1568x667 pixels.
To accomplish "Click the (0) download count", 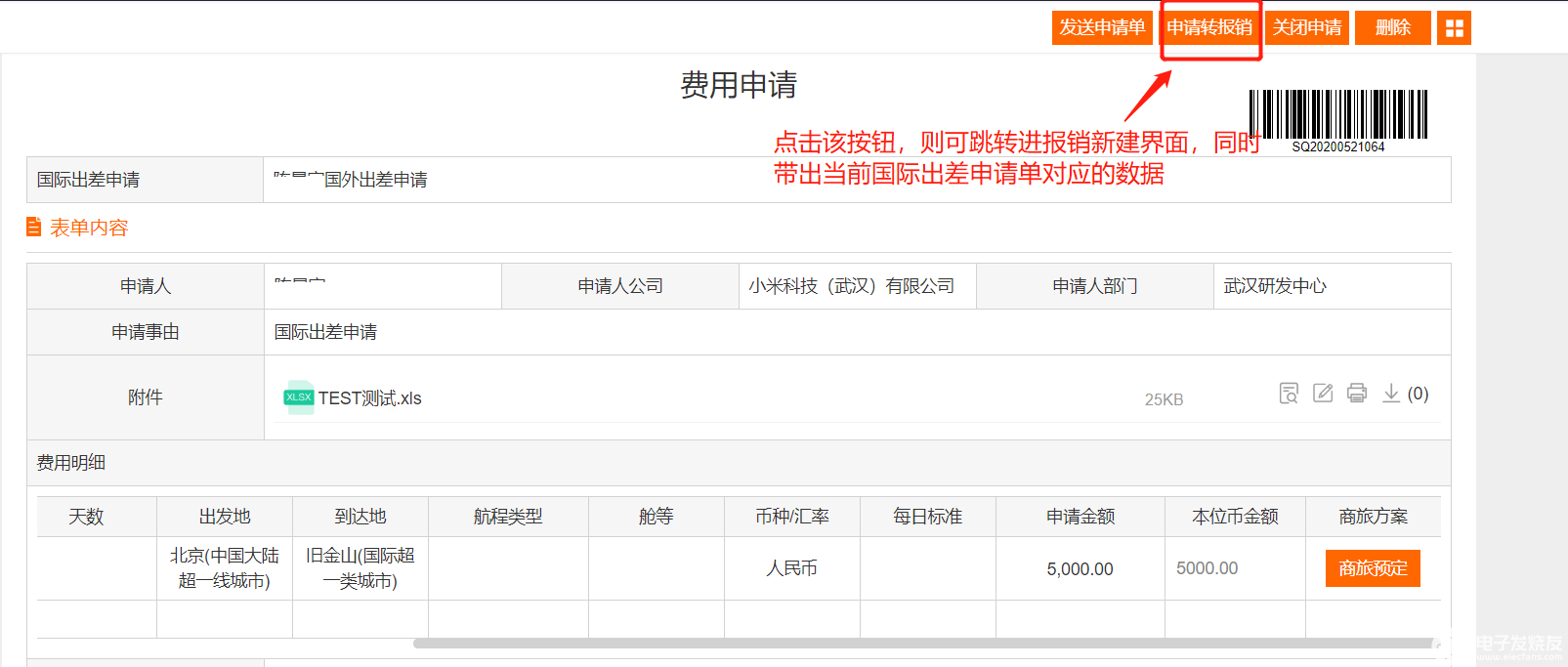I will pyautogui.click(x=1419, y=394).
